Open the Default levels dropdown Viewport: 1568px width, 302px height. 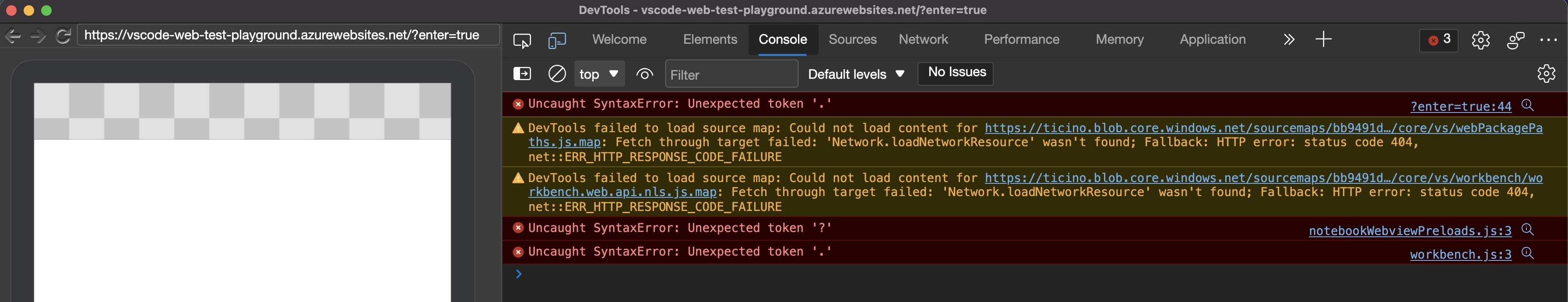[854, 74]
